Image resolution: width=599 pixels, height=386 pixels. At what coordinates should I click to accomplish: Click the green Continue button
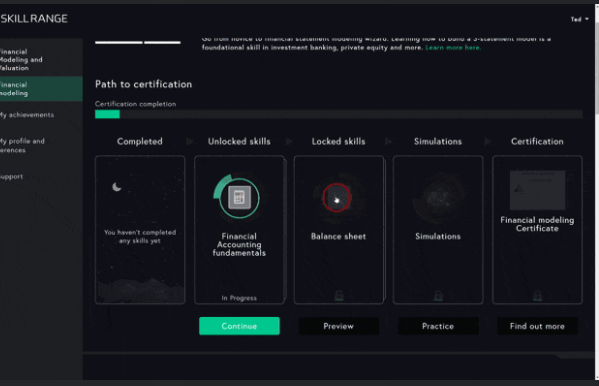coord(239,326)
